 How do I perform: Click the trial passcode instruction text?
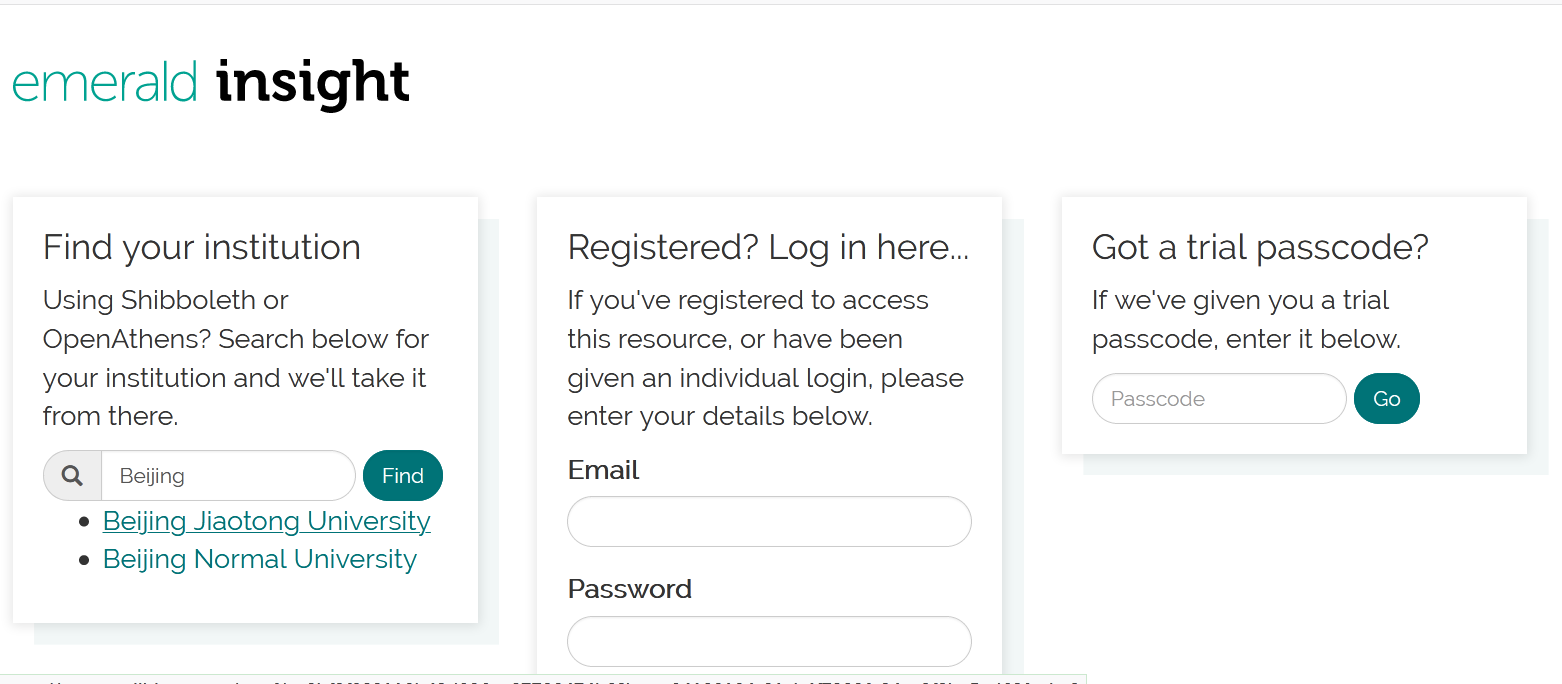[x=1245, y=320]
